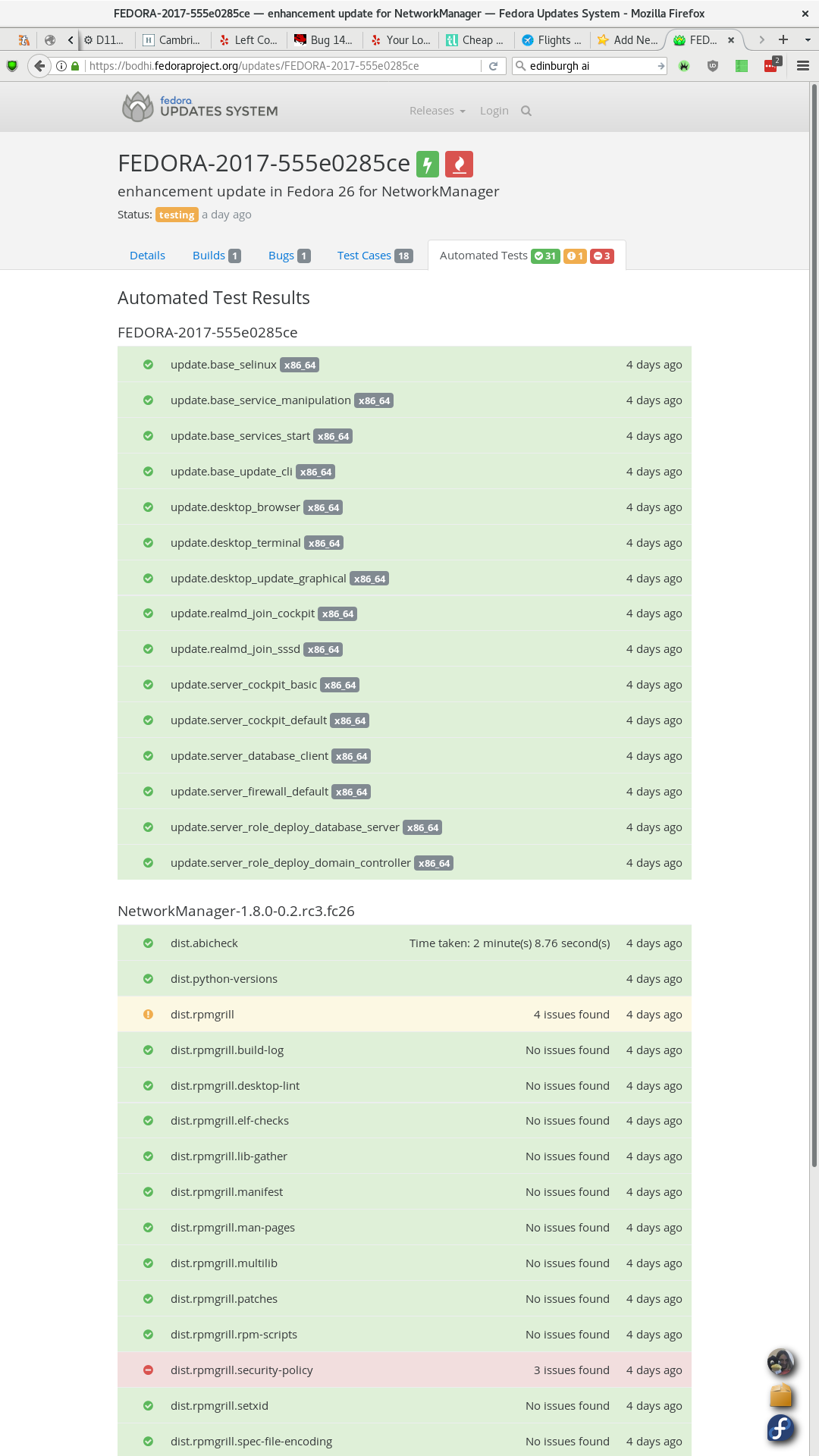Click the green check icon on dist.abicheck row
Viewport: 819px width, 1456px height.
(x=148, y=943)
